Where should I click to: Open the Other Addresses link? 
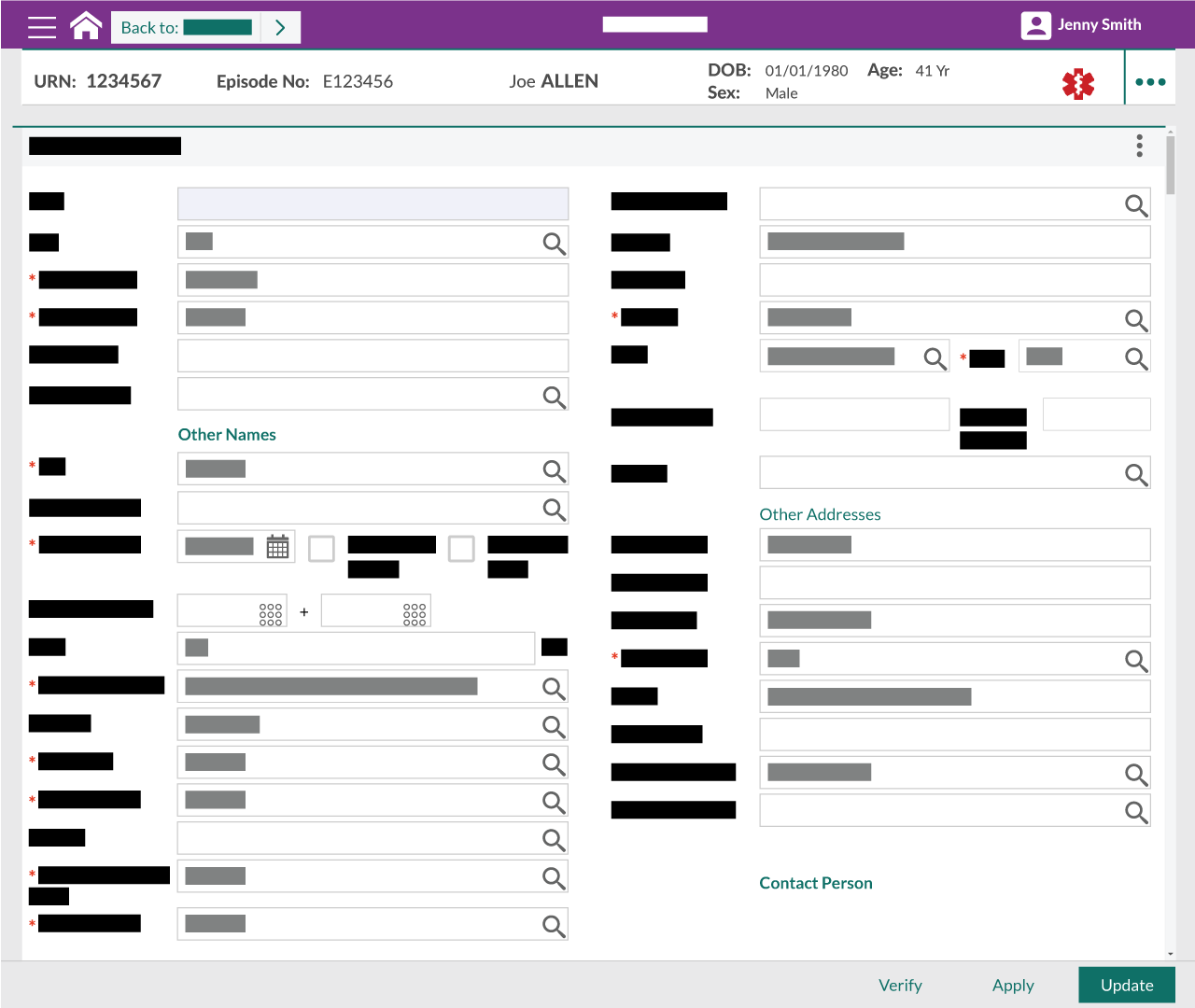pos(820,514)
